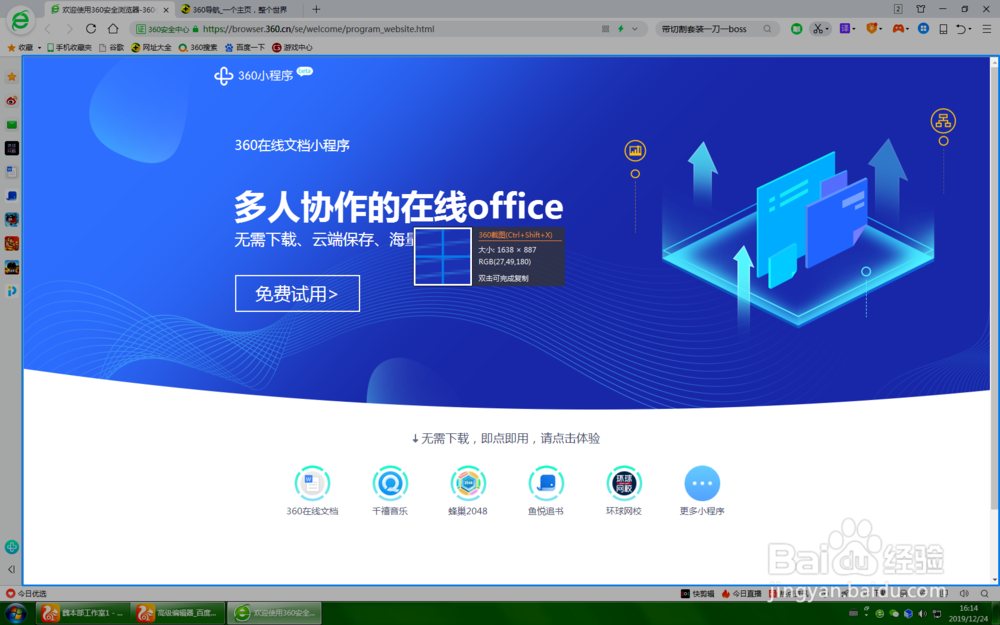The height and width of the screenshot is (625, 1000).
Task: Click the 免费试用> button
Action: click(297, 293)
